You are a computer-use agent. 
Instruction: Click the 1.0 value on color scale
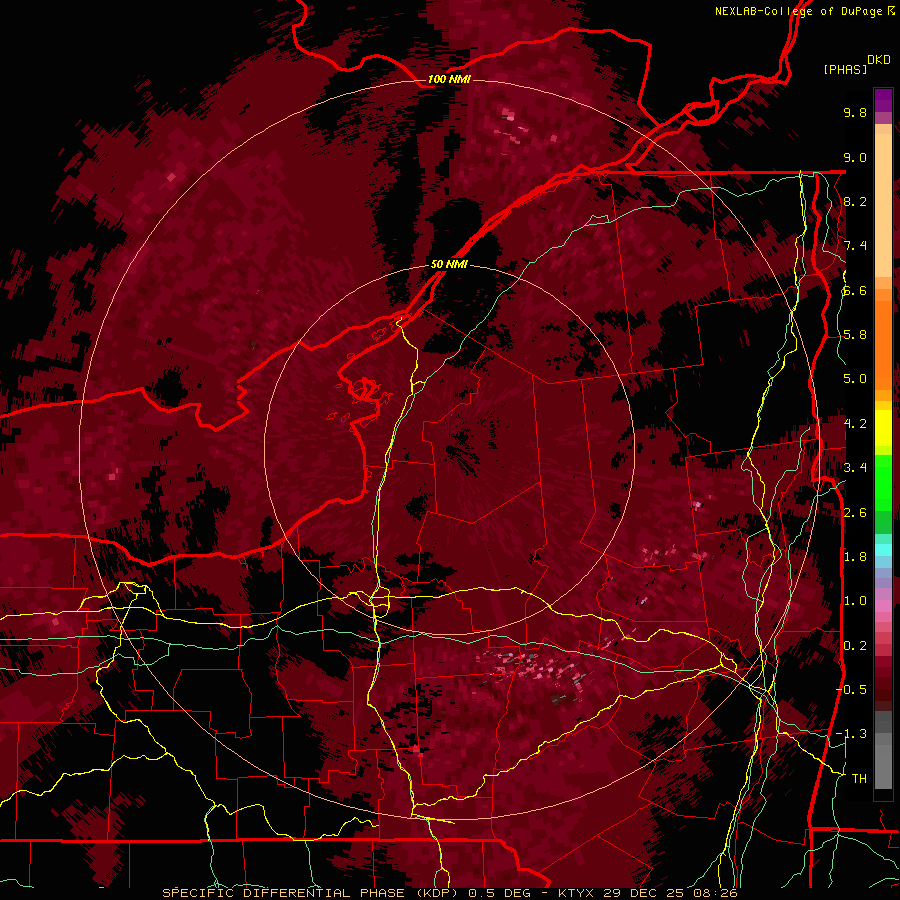pos(855,601)
